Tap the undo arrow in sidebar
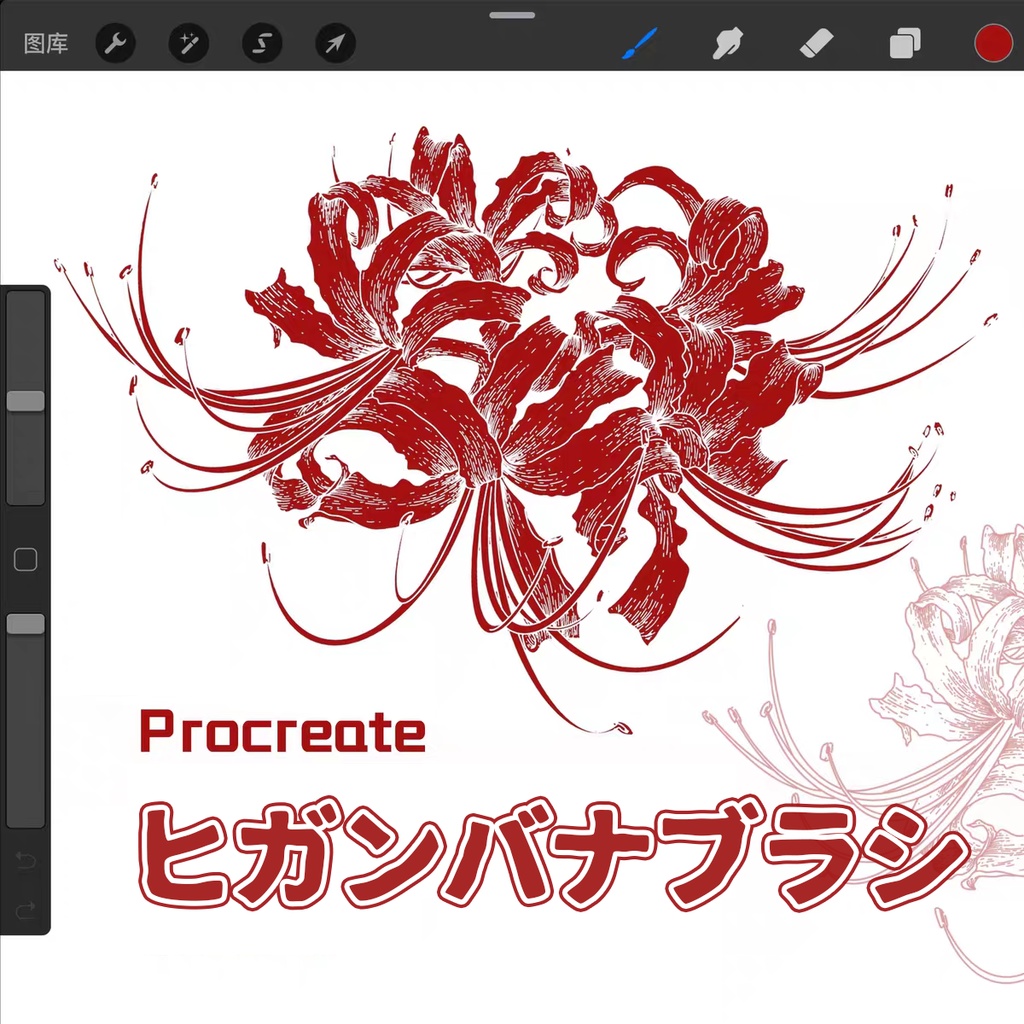This screenshot has height=1024, width=1024. pos(25,860)
